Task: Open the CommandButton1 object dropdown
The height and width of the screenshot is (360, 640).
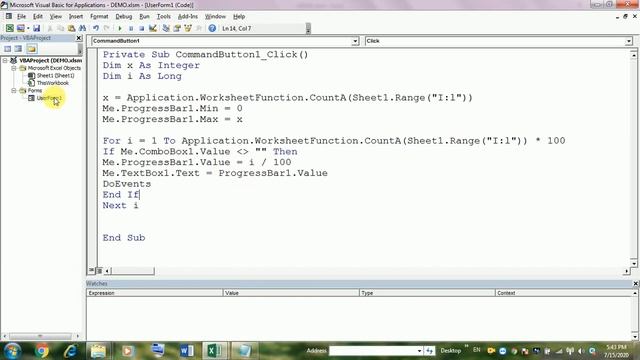Action: point(355,41)
